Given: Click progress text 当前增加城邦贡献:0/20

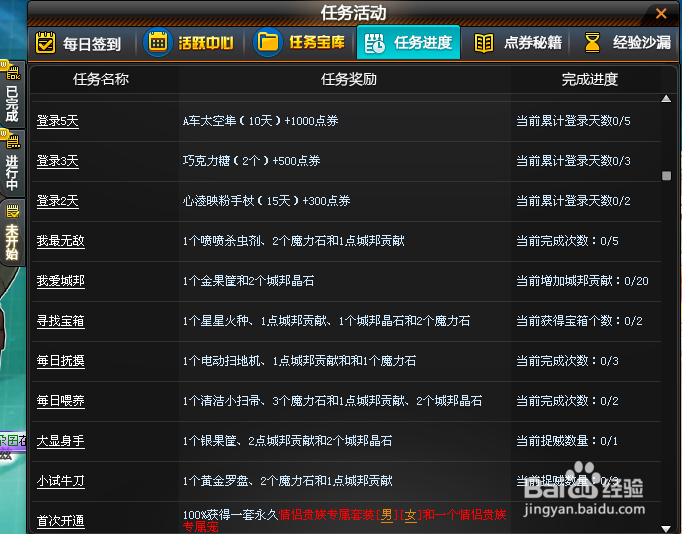Looking at the screenshot, I should [582, 281].
